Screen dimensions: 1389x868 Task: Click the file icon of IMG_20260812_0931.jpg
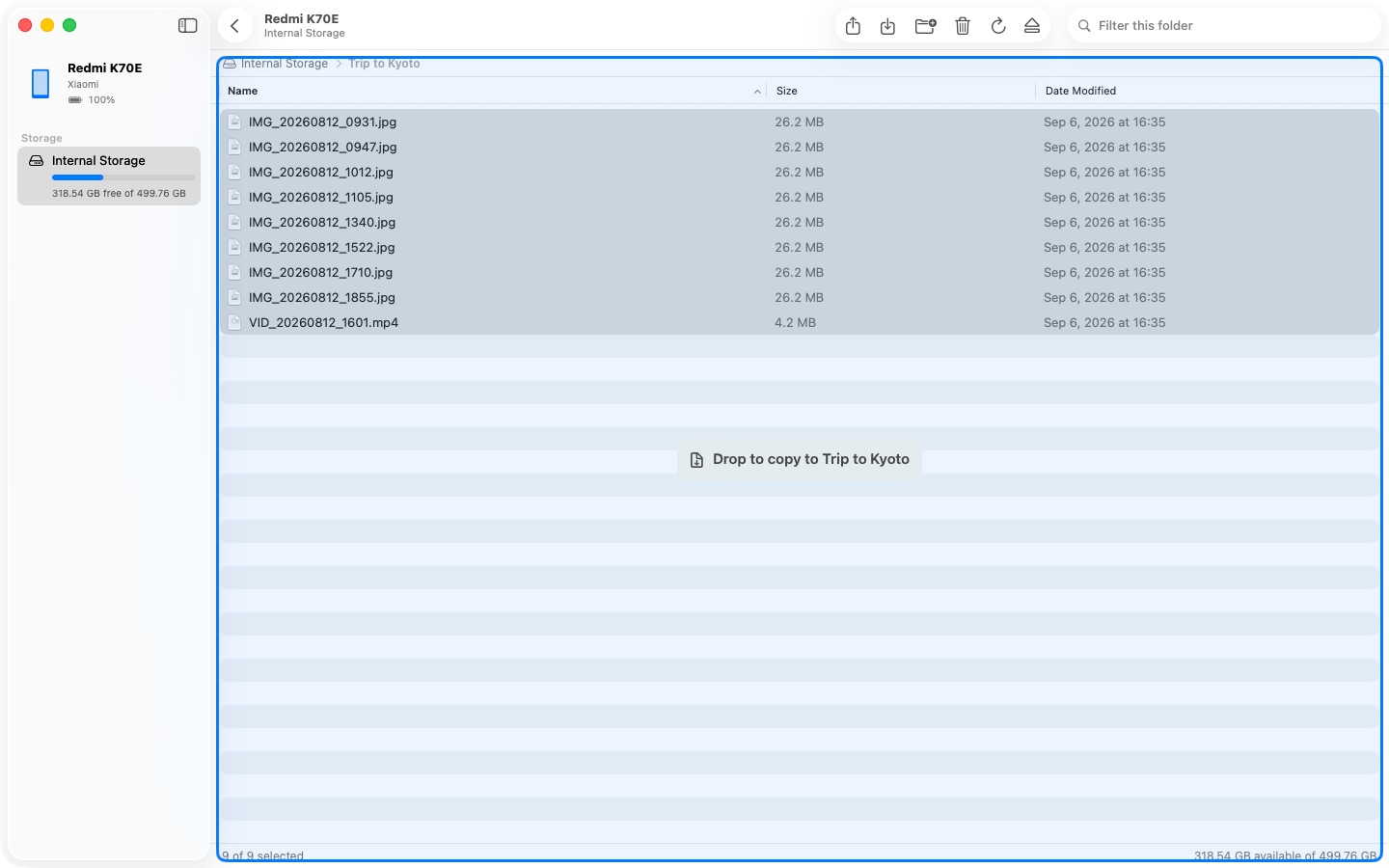[x=234, y=122]
